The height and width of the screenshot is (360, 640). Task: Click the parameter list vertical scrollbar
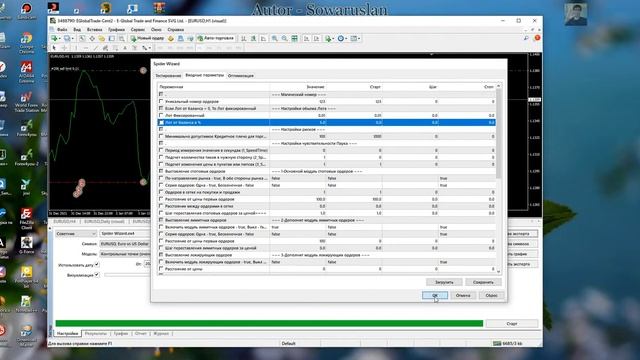(x=498, y=133)
